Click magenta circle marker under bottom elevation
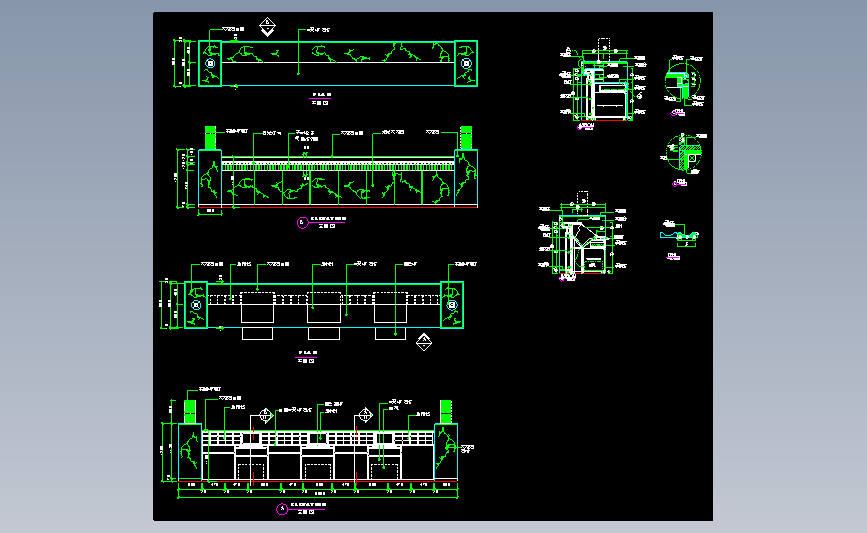Viewport: 867px width, 533px height. pos(282,509)
